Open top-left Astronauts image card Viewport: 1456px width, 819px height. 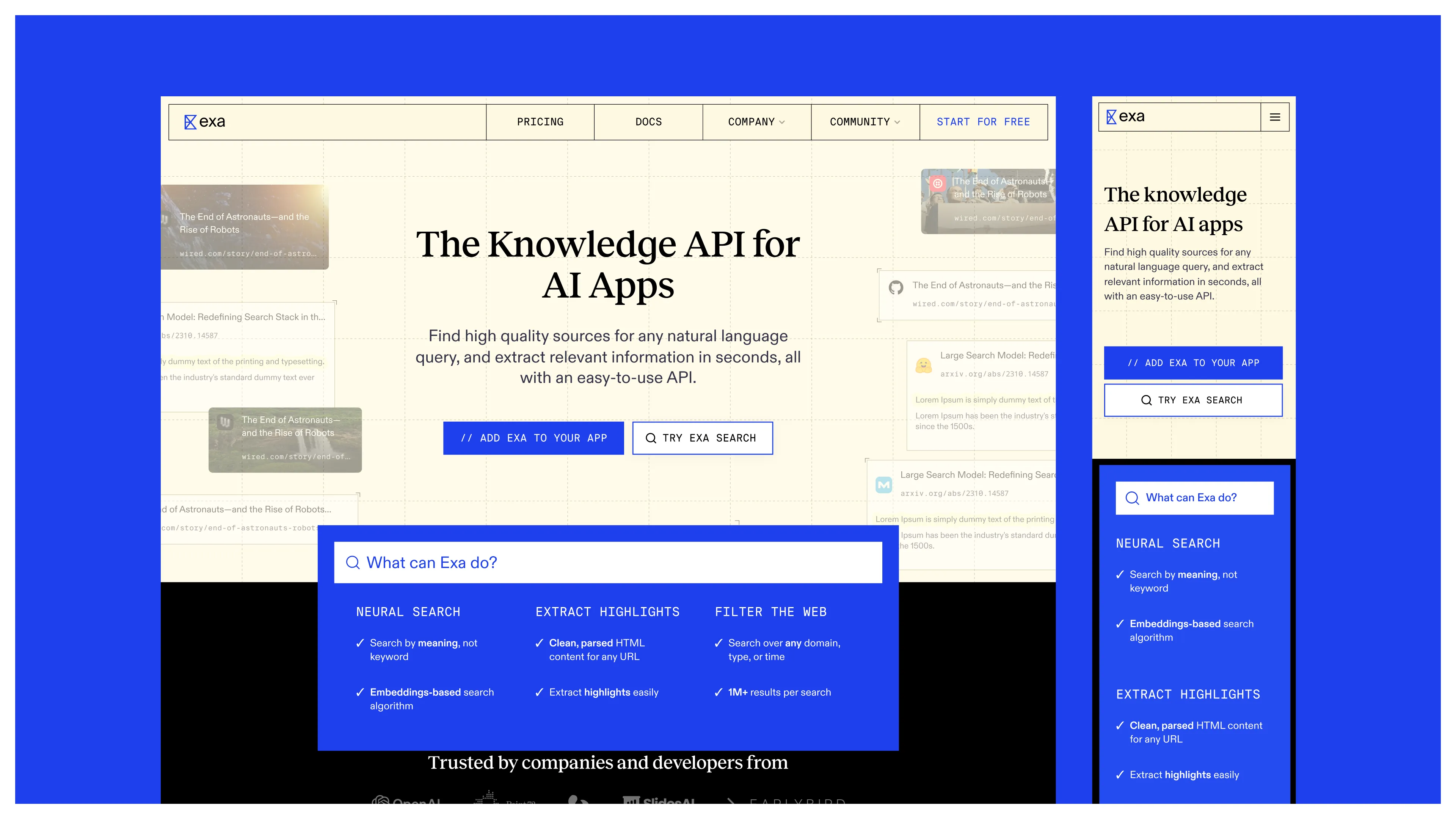[x=245, y=227]
